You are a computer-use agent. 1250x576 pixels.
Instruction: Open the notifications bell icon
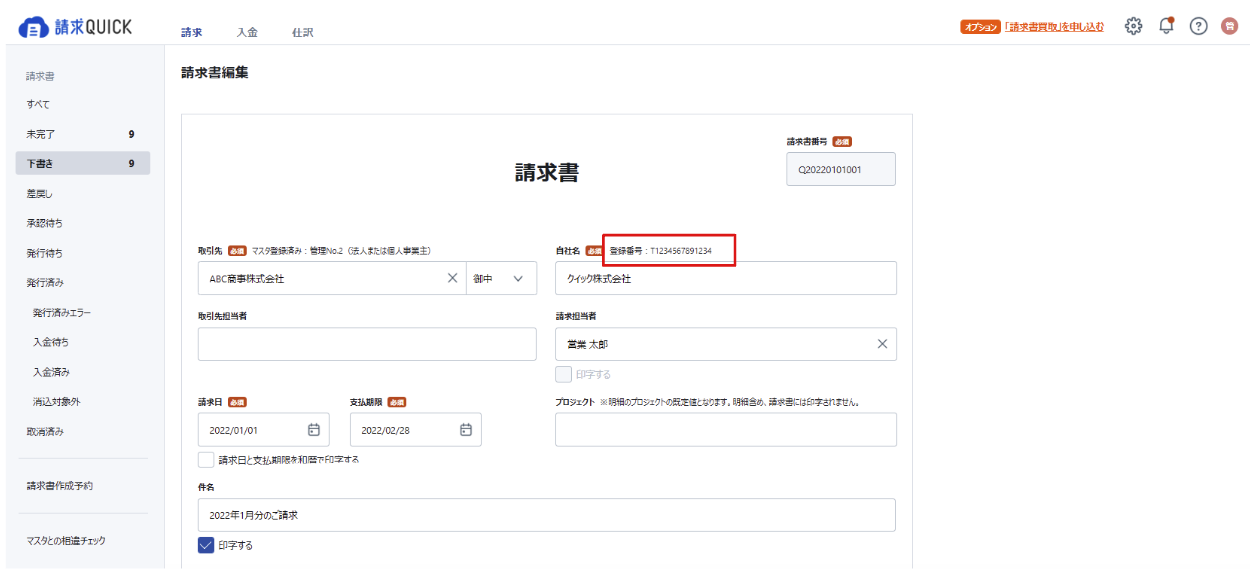coord(1166,27)
